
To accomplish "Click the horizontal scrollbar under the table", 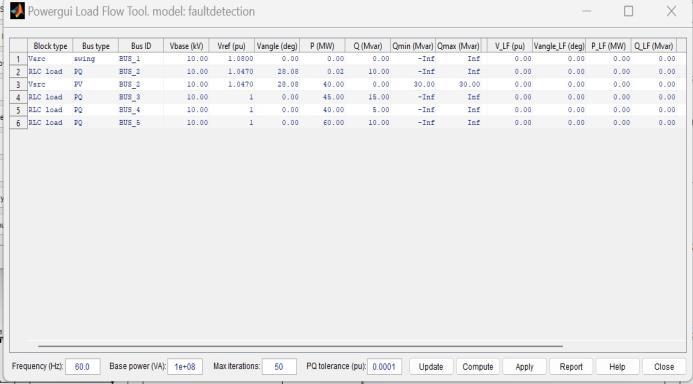I will (x=300, y=346).
